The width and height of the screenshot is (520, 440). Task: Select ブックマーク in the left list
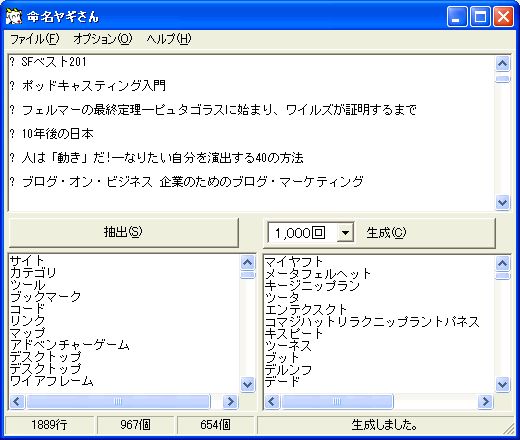pyautogui.click(x=45, y=297)
